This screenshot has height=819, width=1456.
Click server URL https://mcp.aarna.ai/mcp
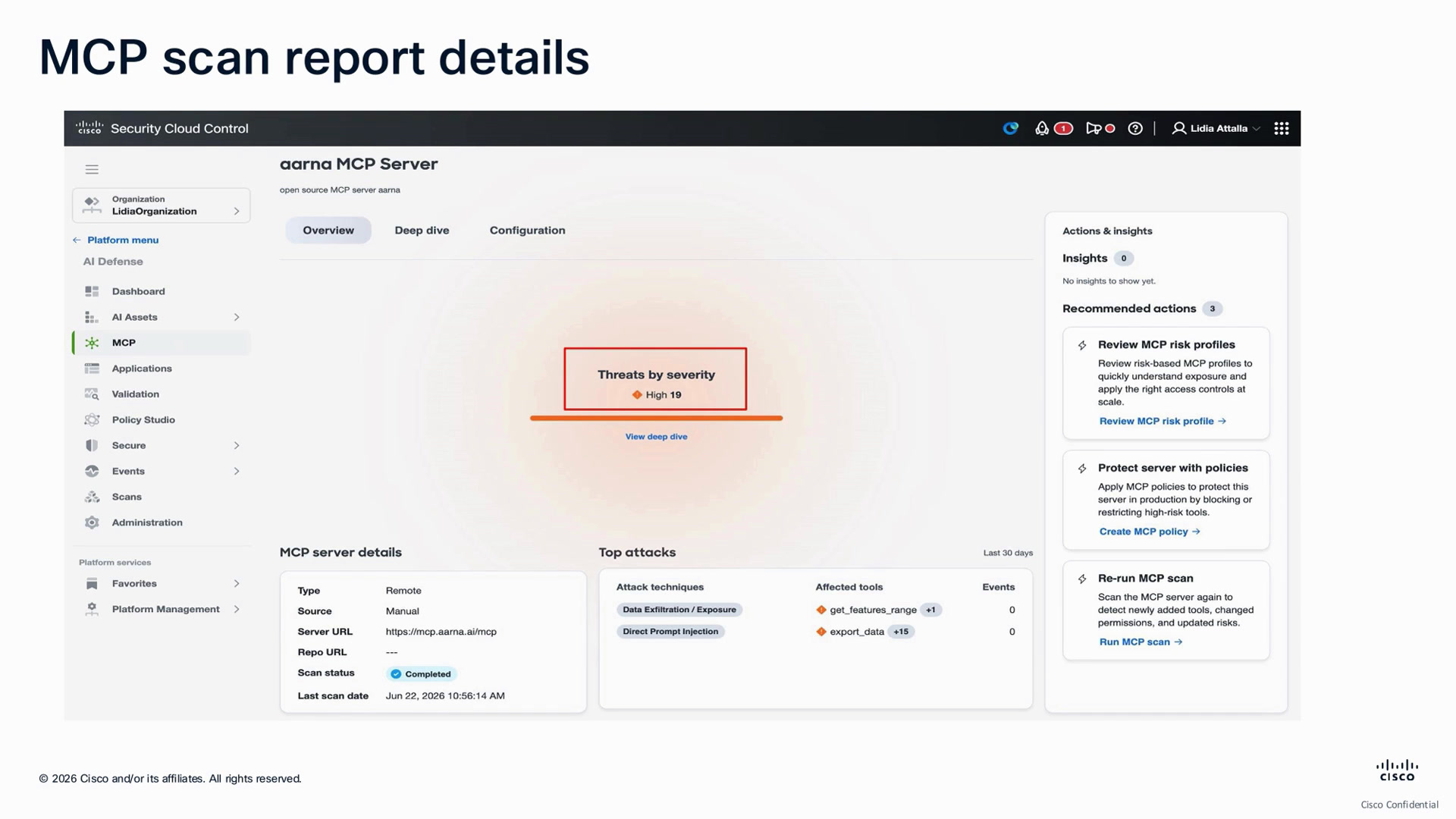pyautogui.click(x=441, y=632)
